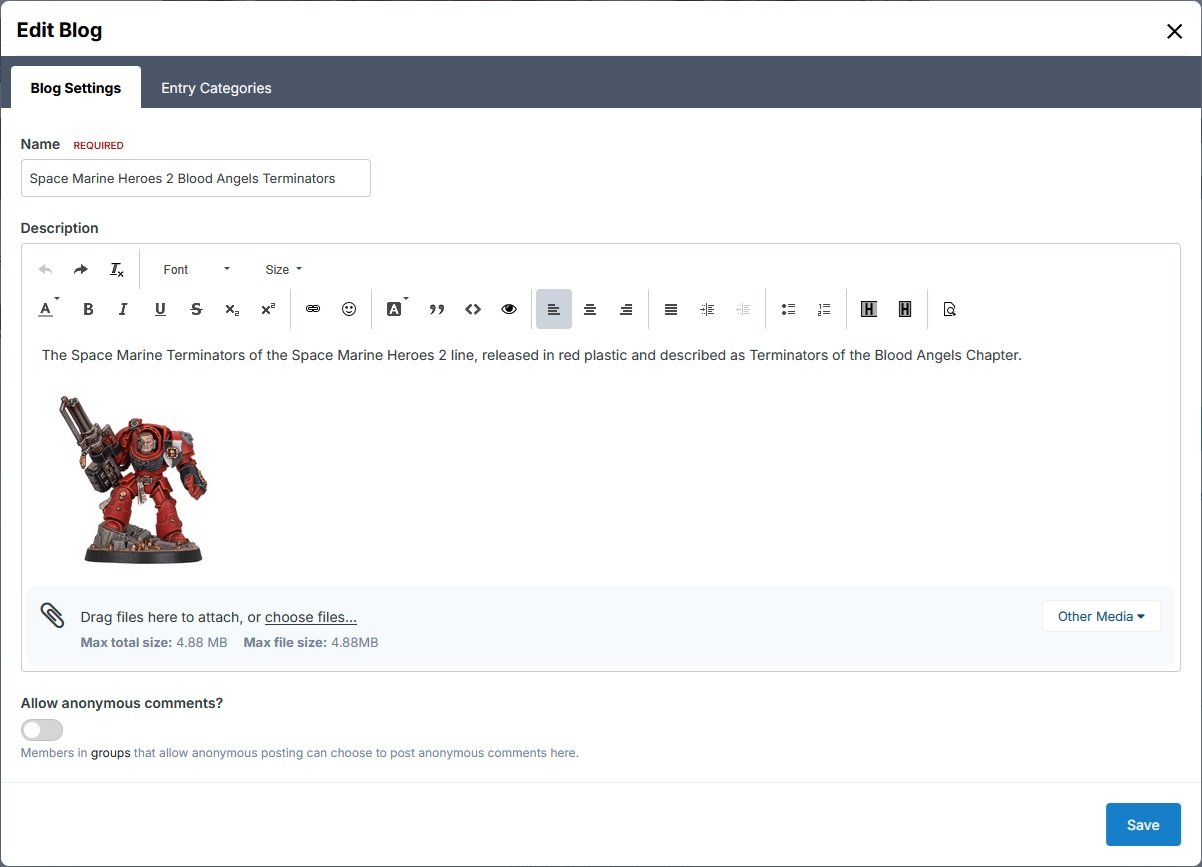Click the choose files link
Image resolution: width=1202 pixels, height=867 pixels.
311,617
